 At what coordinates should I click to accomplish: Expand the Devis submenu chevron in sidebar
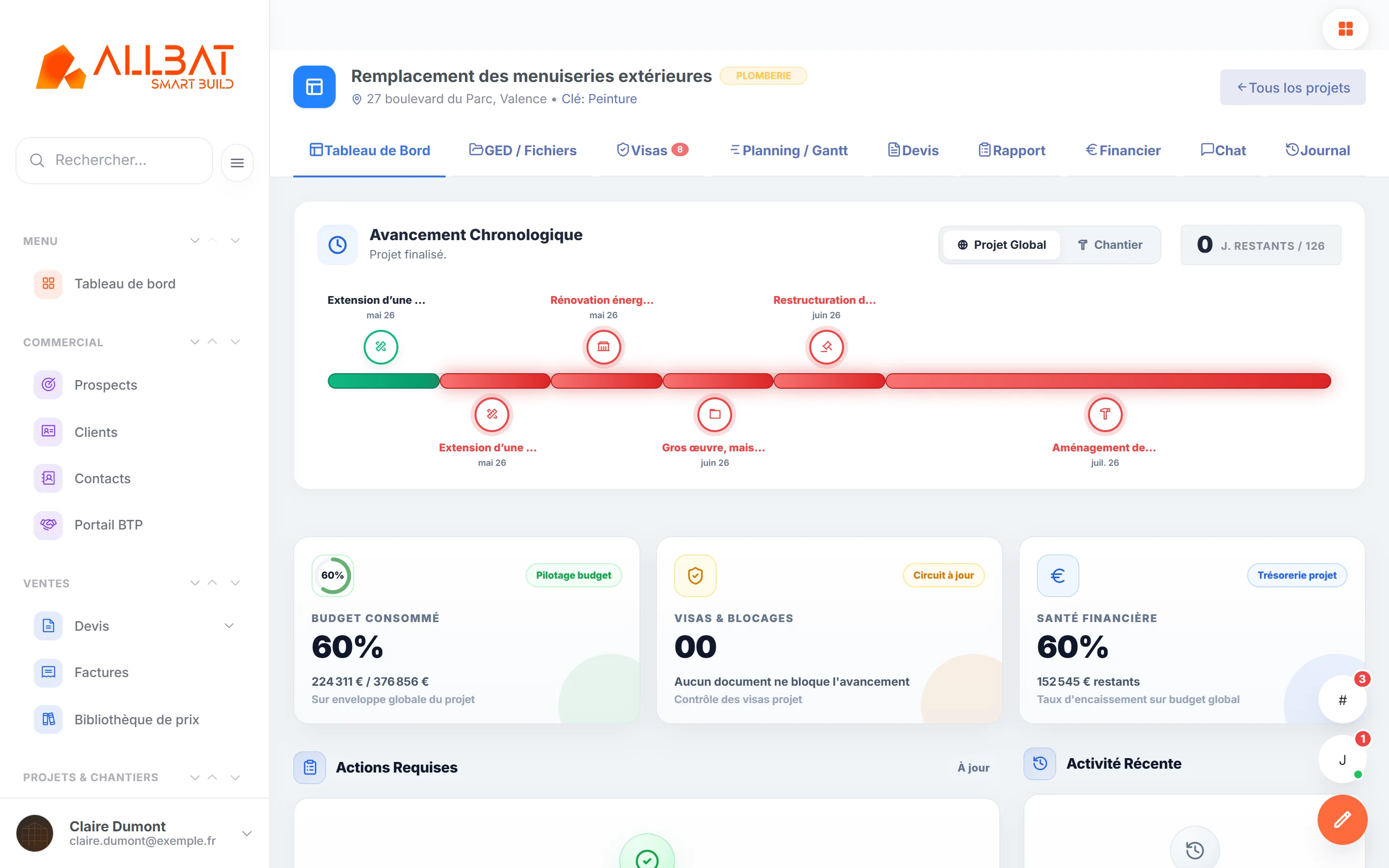pyautogui.click(x=229, y=626)
